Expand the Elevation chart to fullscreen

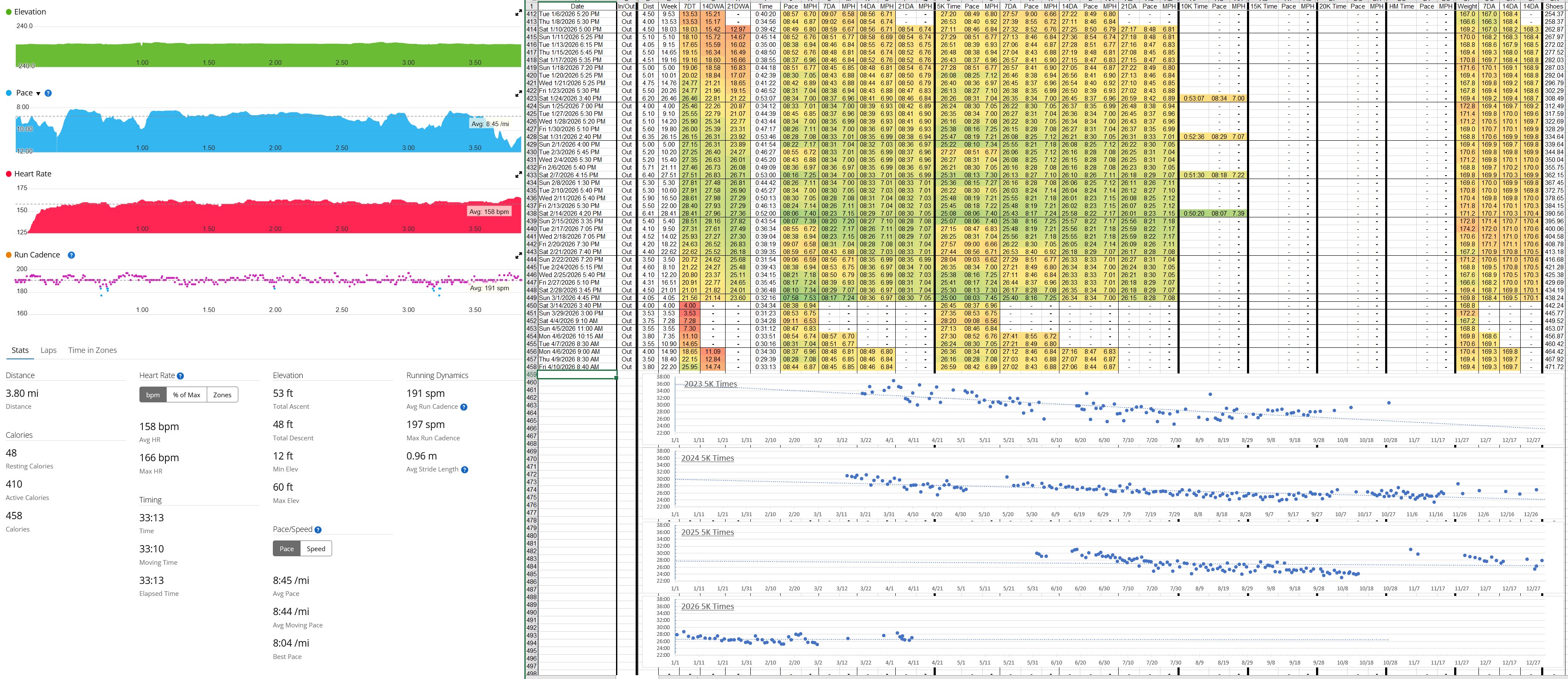pyautogui.click(x=518, y=13)
